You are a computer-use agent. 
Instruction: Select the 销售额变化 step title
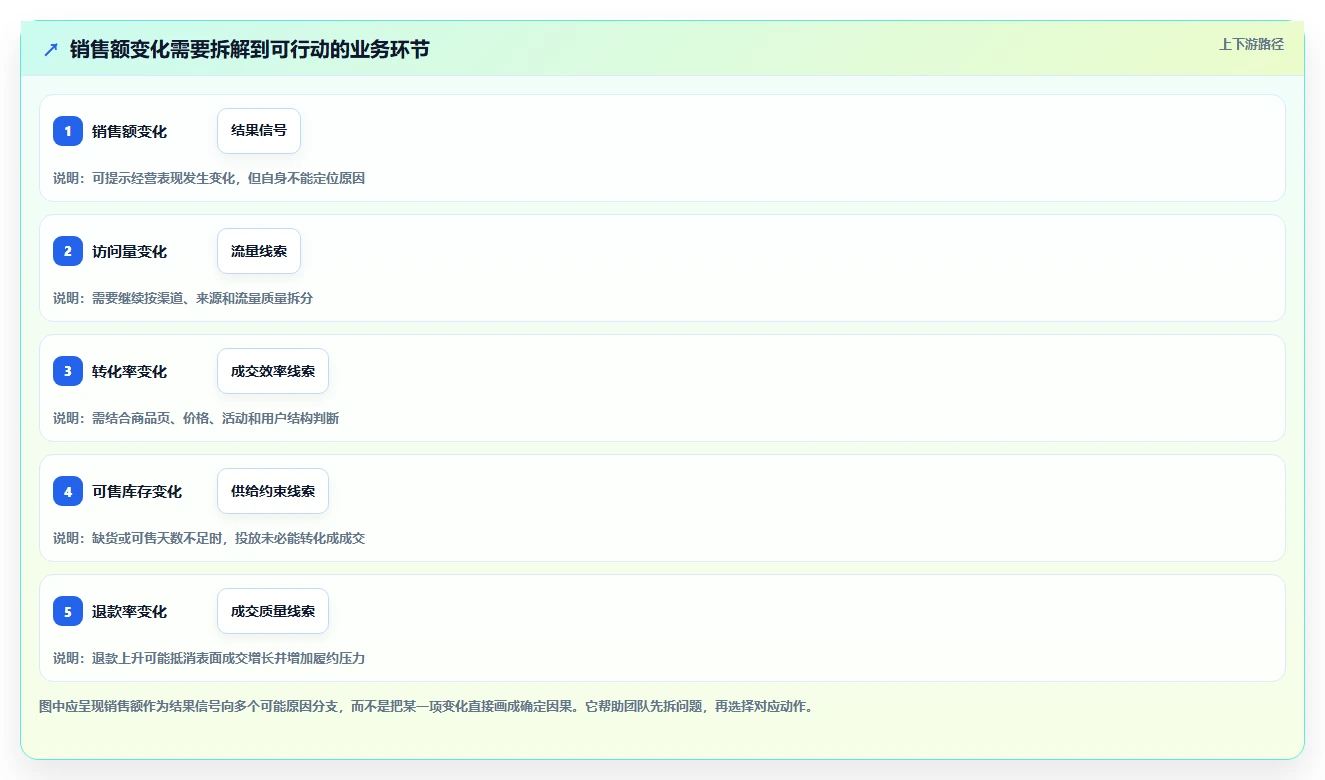[129, 131]
